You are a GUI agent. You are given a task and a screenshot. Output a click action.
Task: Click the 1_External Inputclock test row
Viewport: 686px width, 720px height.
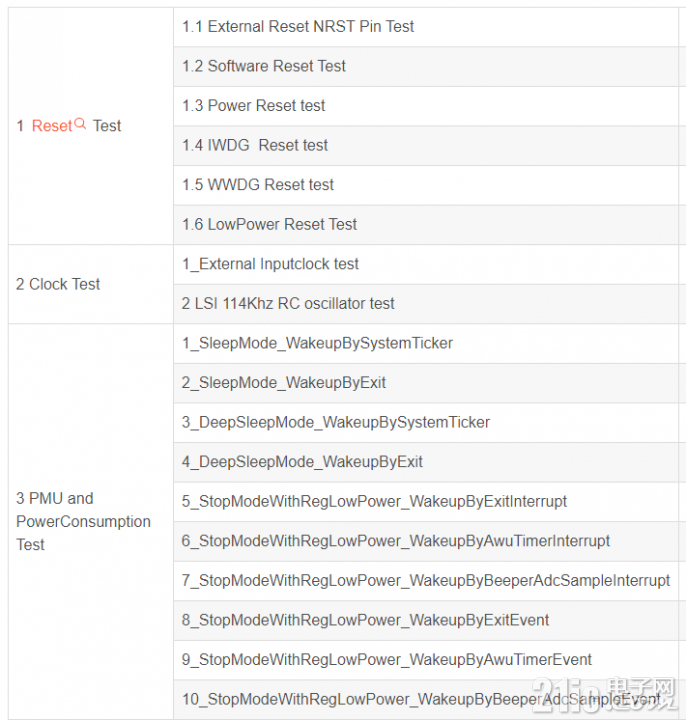click(426, 264)
